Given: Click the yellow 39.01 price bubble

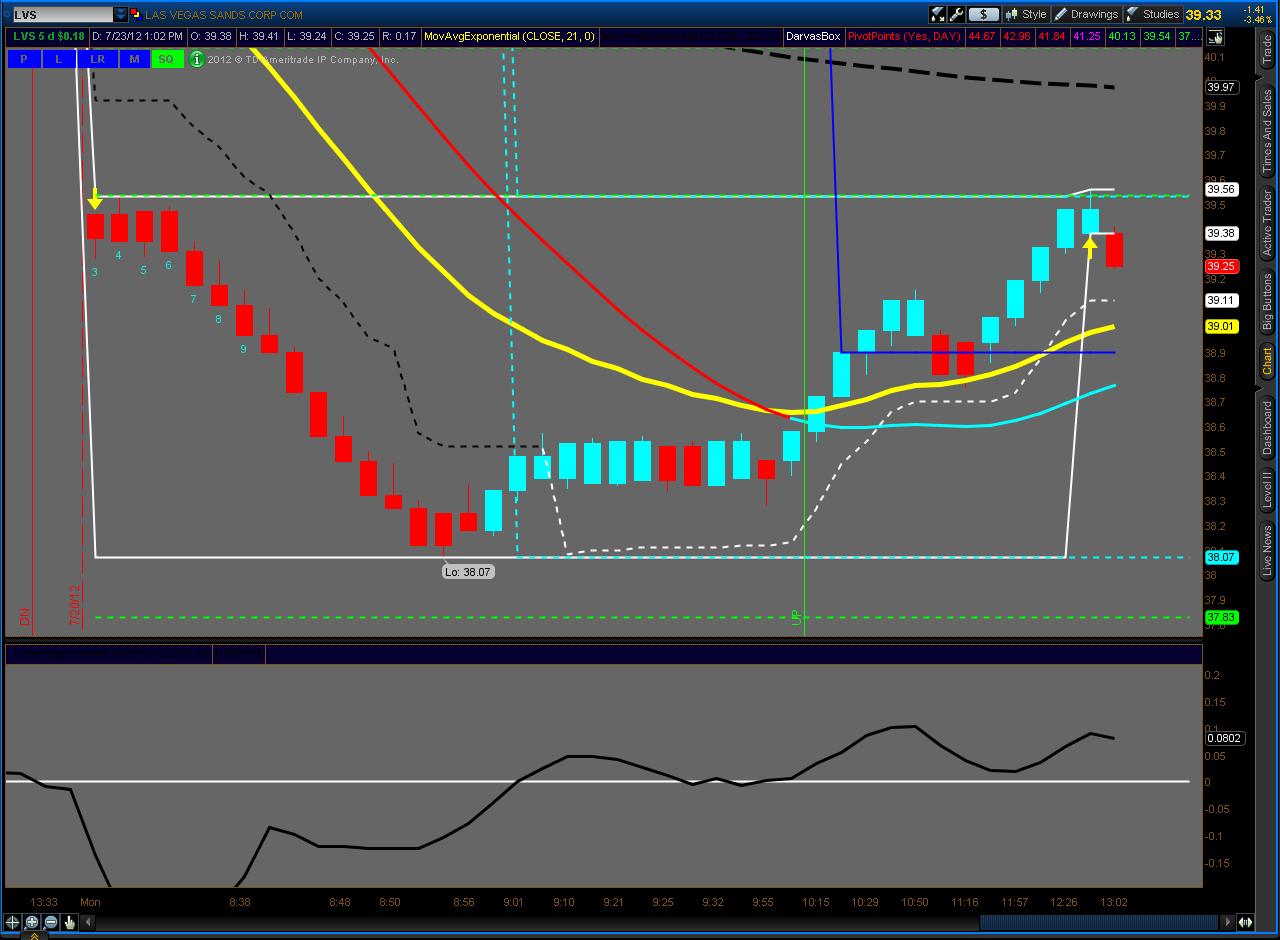Looking at the screenshot, I should point(1222,326).
